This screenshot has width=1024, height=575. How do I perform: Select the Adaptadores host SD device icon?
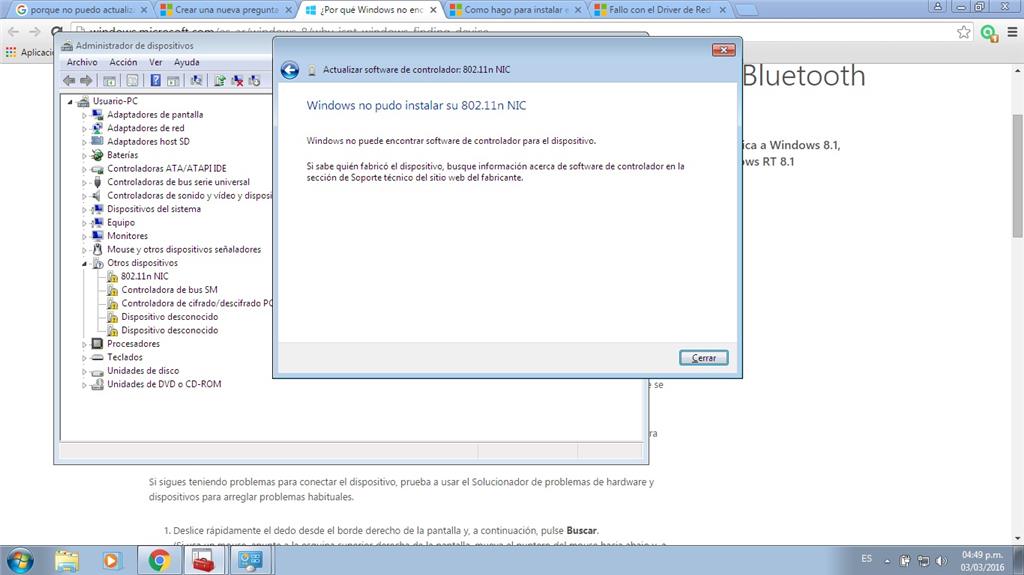point(97,141)
